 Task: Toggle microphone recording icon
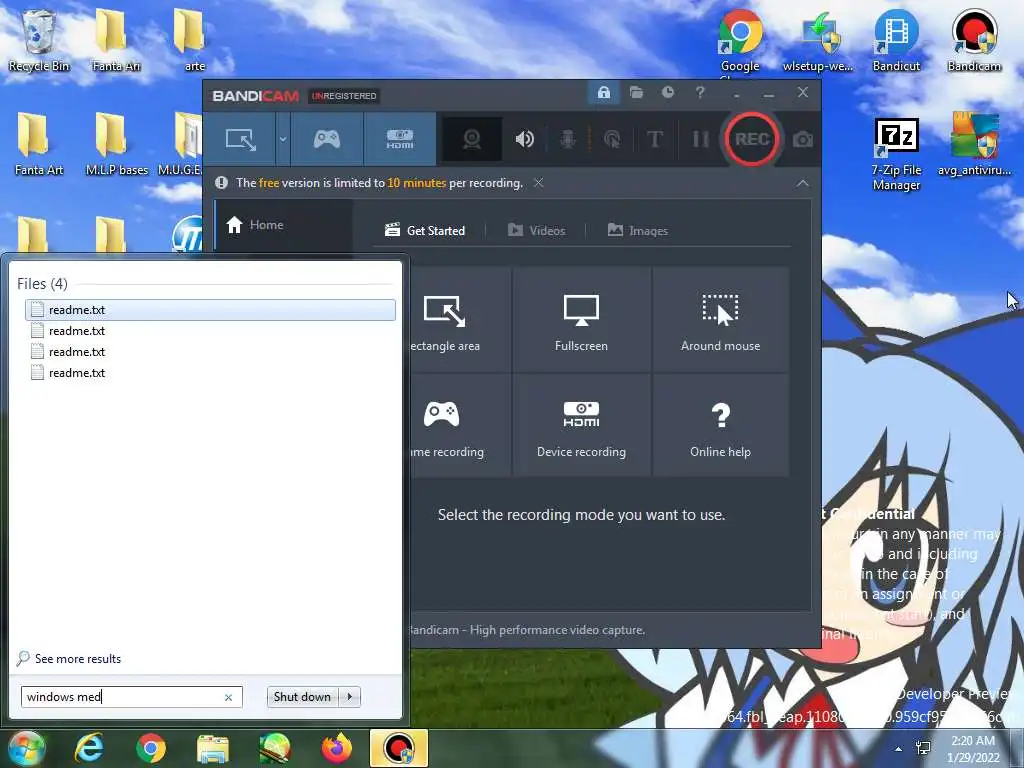[x=568, y=139]
